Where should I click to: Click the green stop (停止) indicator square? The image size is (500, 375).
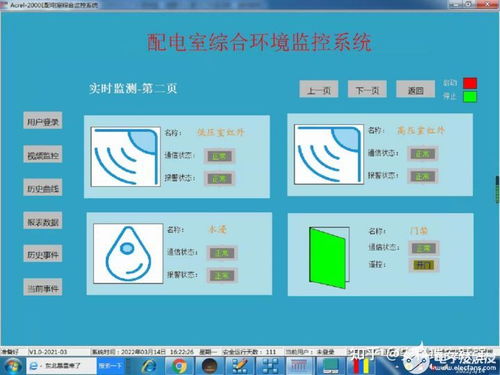point(470,97)
